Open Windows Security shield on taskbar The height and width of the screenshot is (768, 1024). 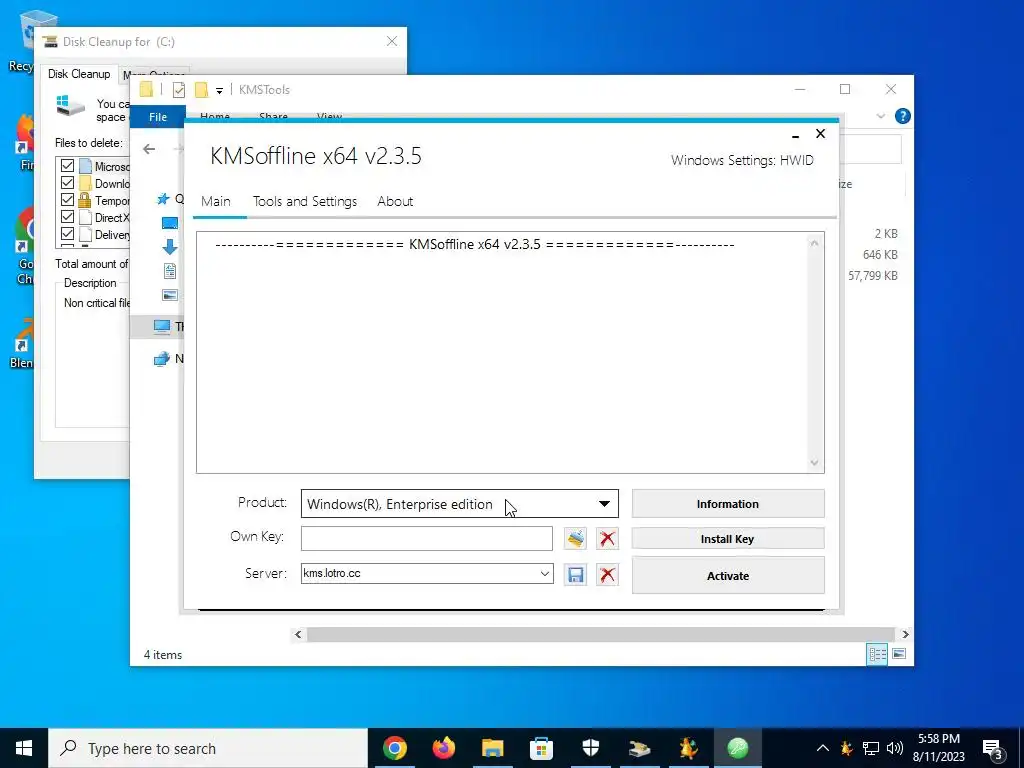tap(590, 748)
